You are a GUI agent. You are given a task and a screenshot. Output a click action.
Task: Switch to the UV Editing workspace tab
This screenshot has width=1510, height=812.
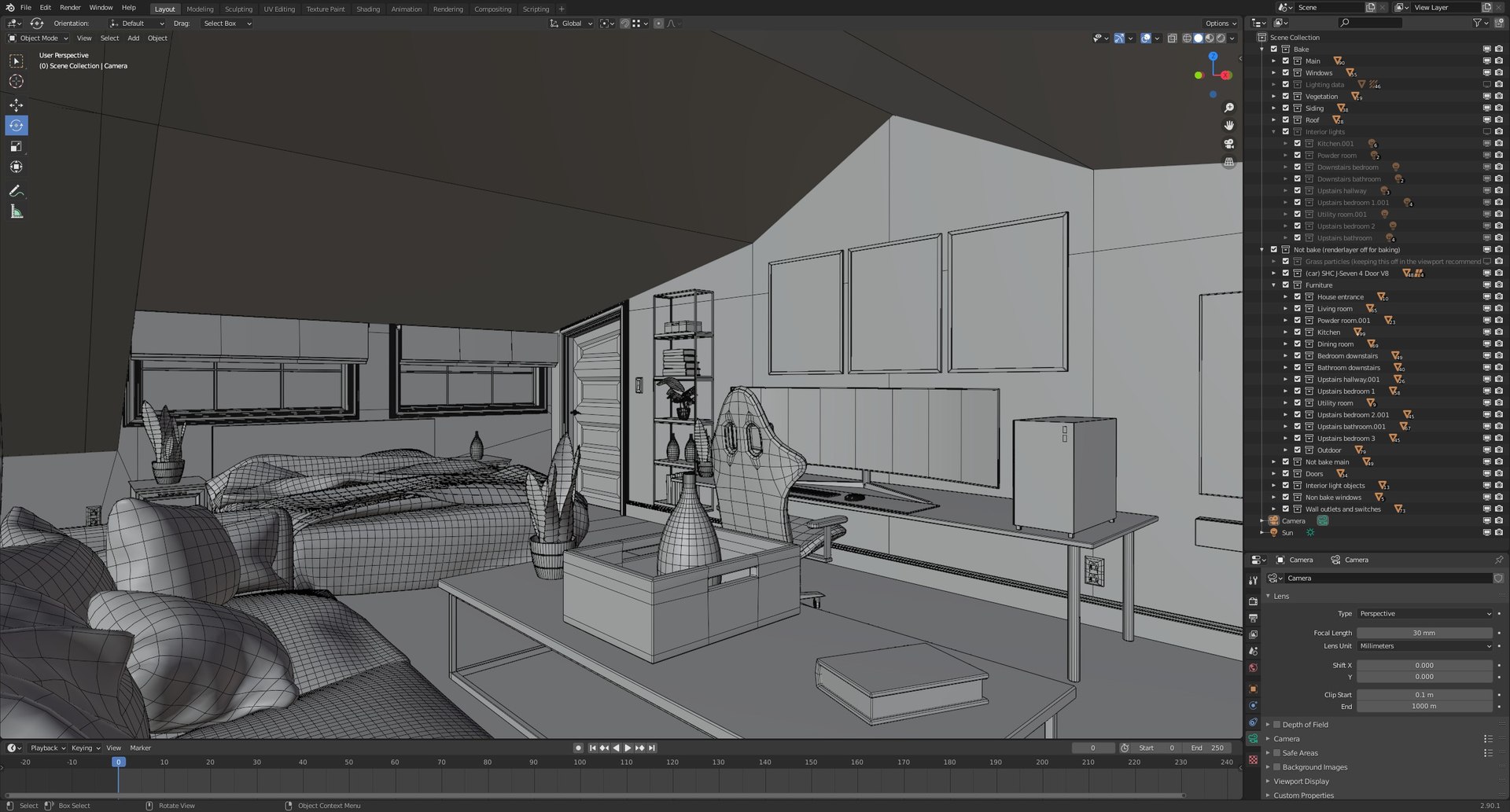279,9
